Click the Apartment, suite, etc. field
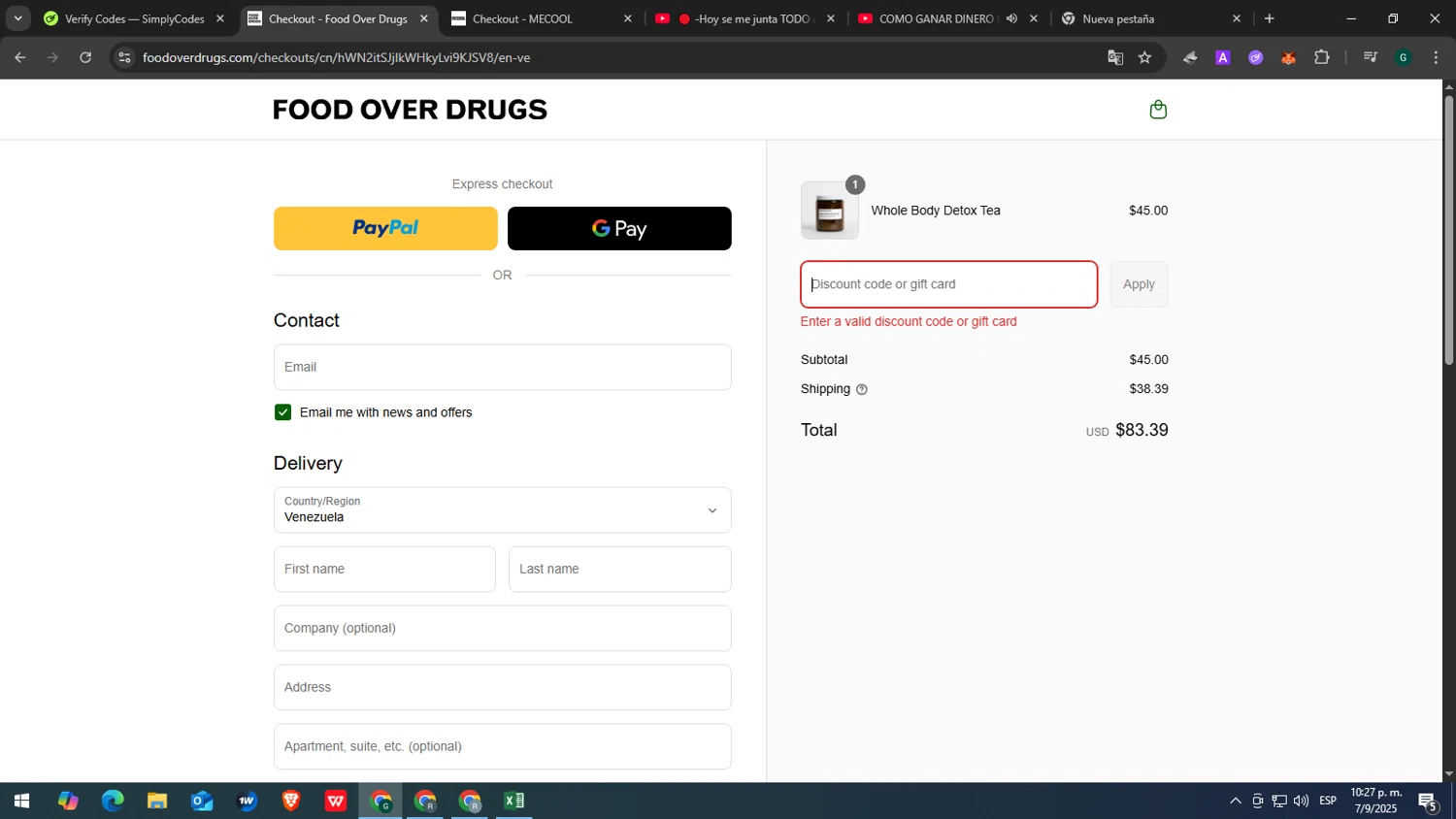The width and height of the screenshot is (1456, 819). 502,746
